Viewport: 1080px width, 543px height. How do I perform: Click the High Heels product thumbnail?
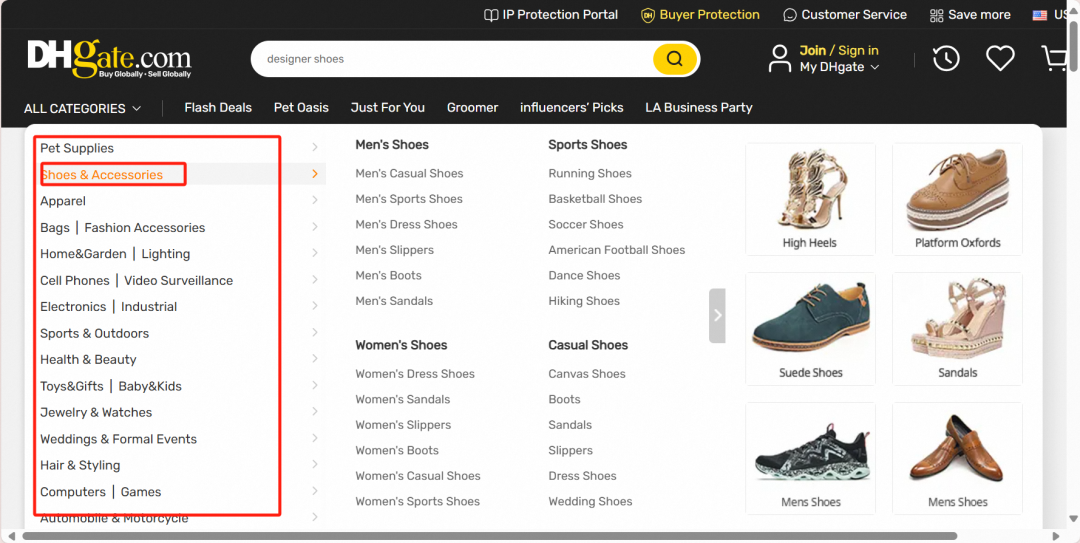pyautogui.click(x=810, y=198)
